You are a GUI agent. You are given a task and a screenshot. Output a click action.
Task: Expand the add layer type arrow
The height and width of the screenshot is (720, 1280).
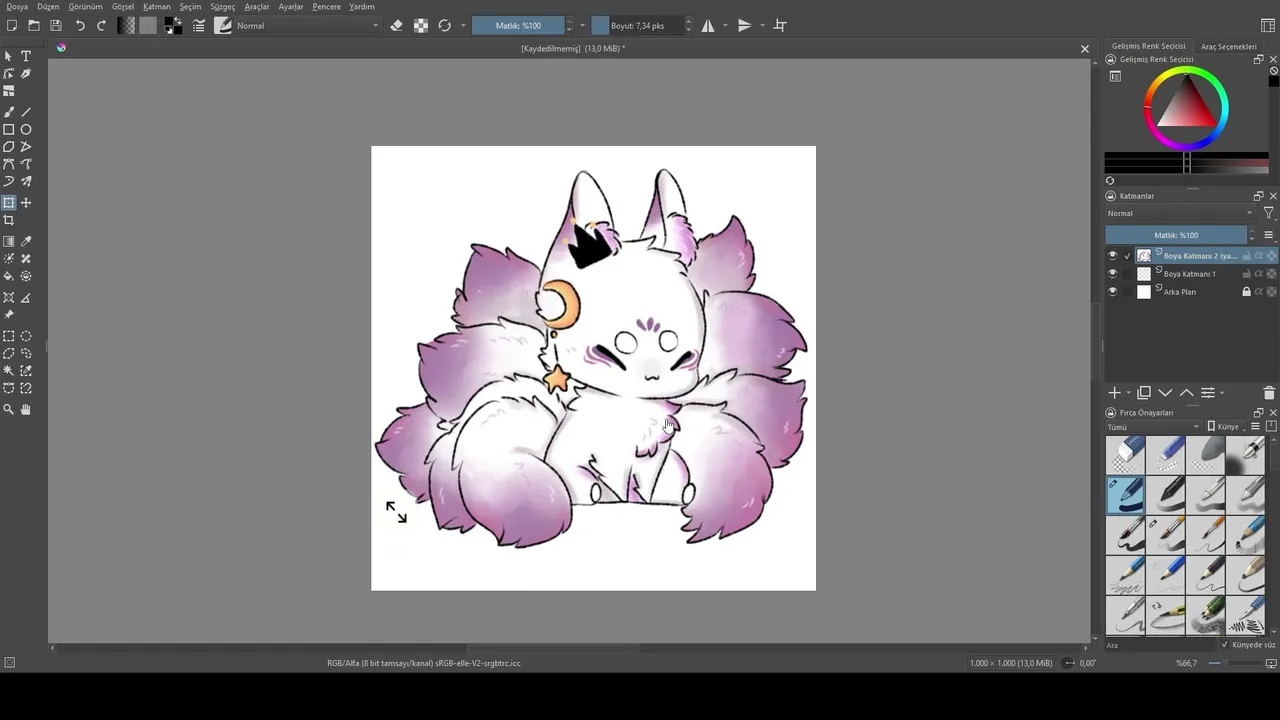click(x=1129, y=393)
